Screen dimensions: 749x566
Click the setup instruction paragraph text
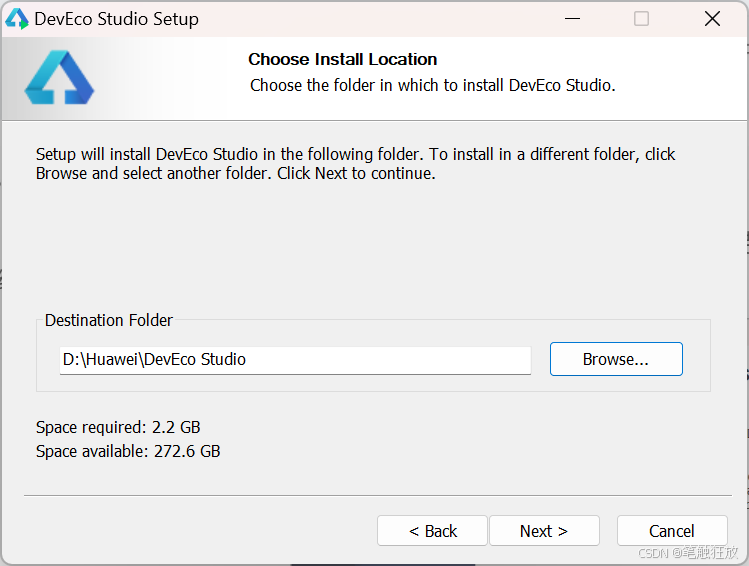point(355,164)
